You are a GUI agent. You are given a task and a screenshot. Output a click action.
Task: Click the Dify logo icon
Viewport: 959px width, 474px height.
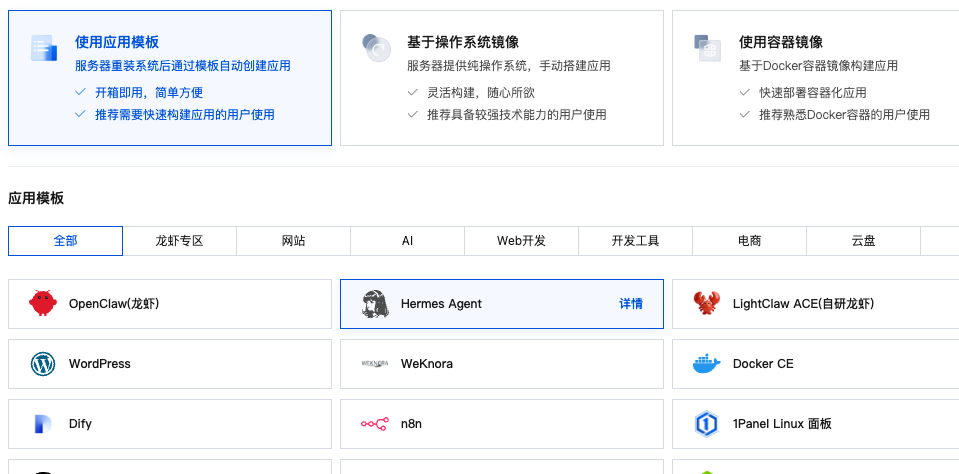43,424
